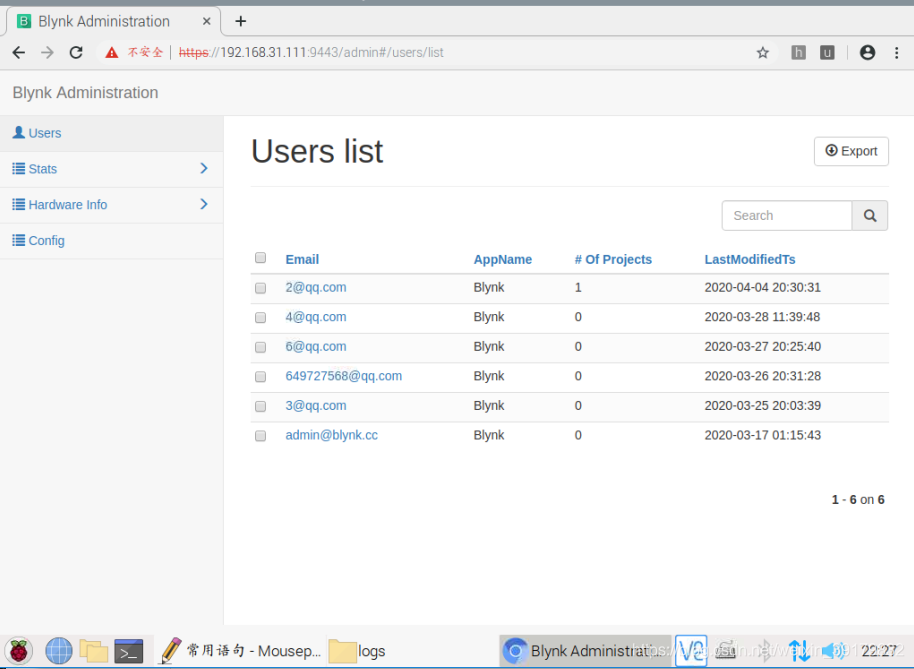Click the 2020-04-04 20:30:31 timestamp
The height and width of the screenshot is (669, 914).
tap(762, 287)
